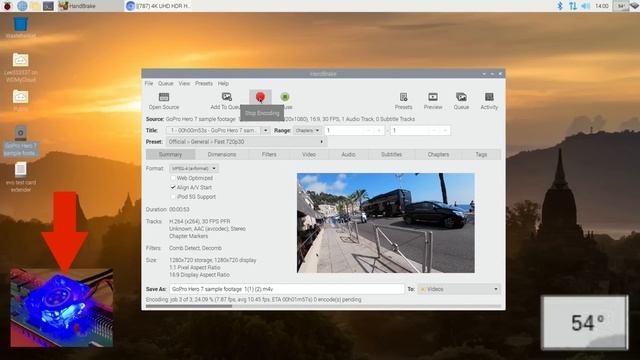Click the encoding status text line

[253, 300]
